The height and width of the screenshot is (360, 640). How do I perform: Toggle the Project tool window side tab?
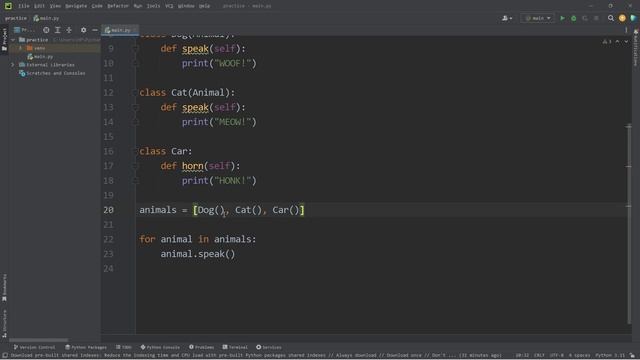4,39
